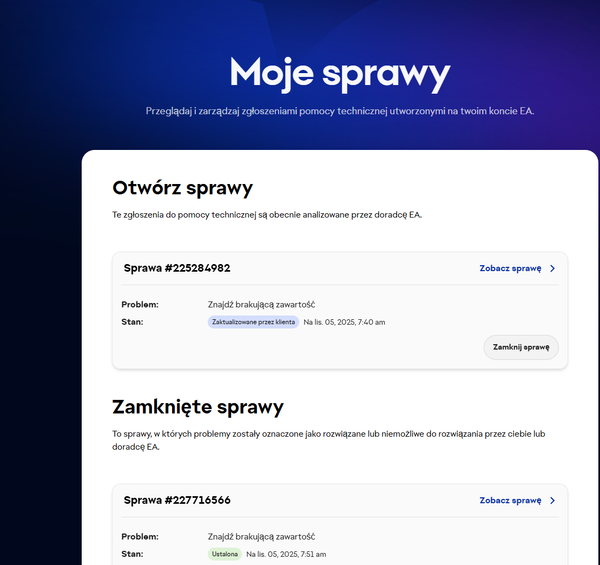Select the 'Sprawa #227716566' case title
The image size is (600, 565).
click(177, 500)
